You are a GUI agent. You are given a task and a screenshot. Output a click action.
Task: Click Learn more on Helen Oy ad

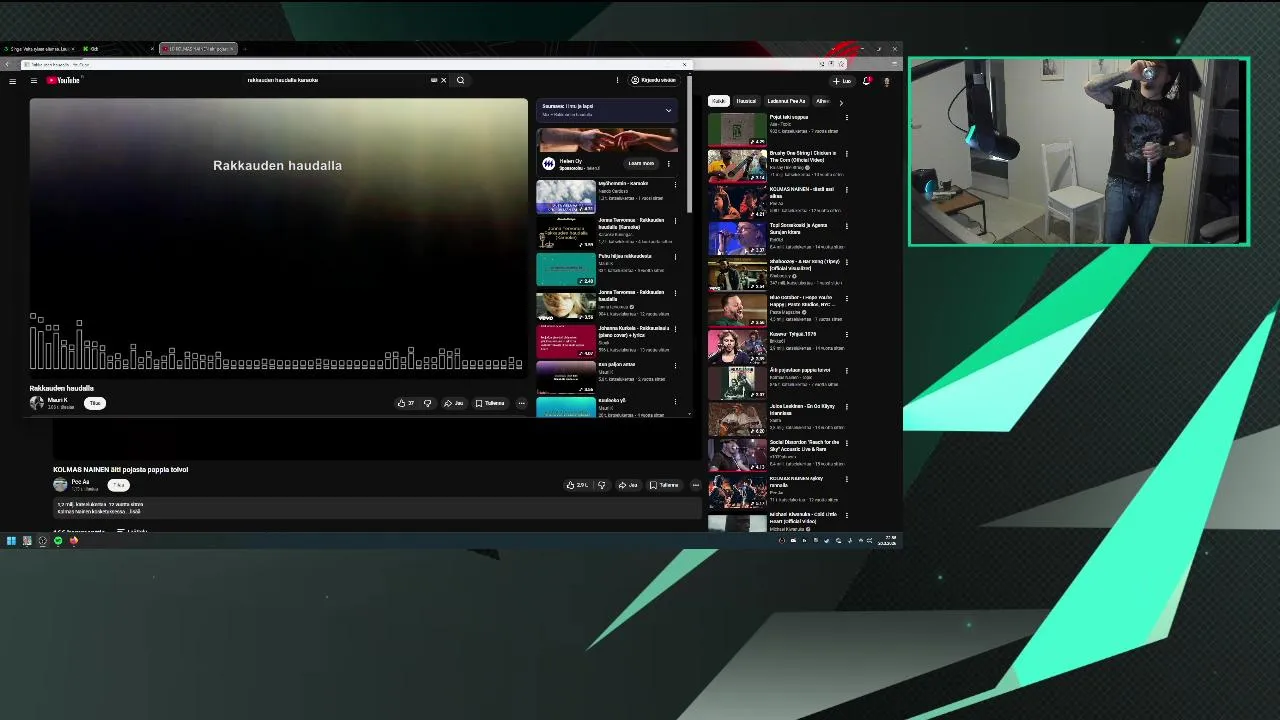point(641,163)
